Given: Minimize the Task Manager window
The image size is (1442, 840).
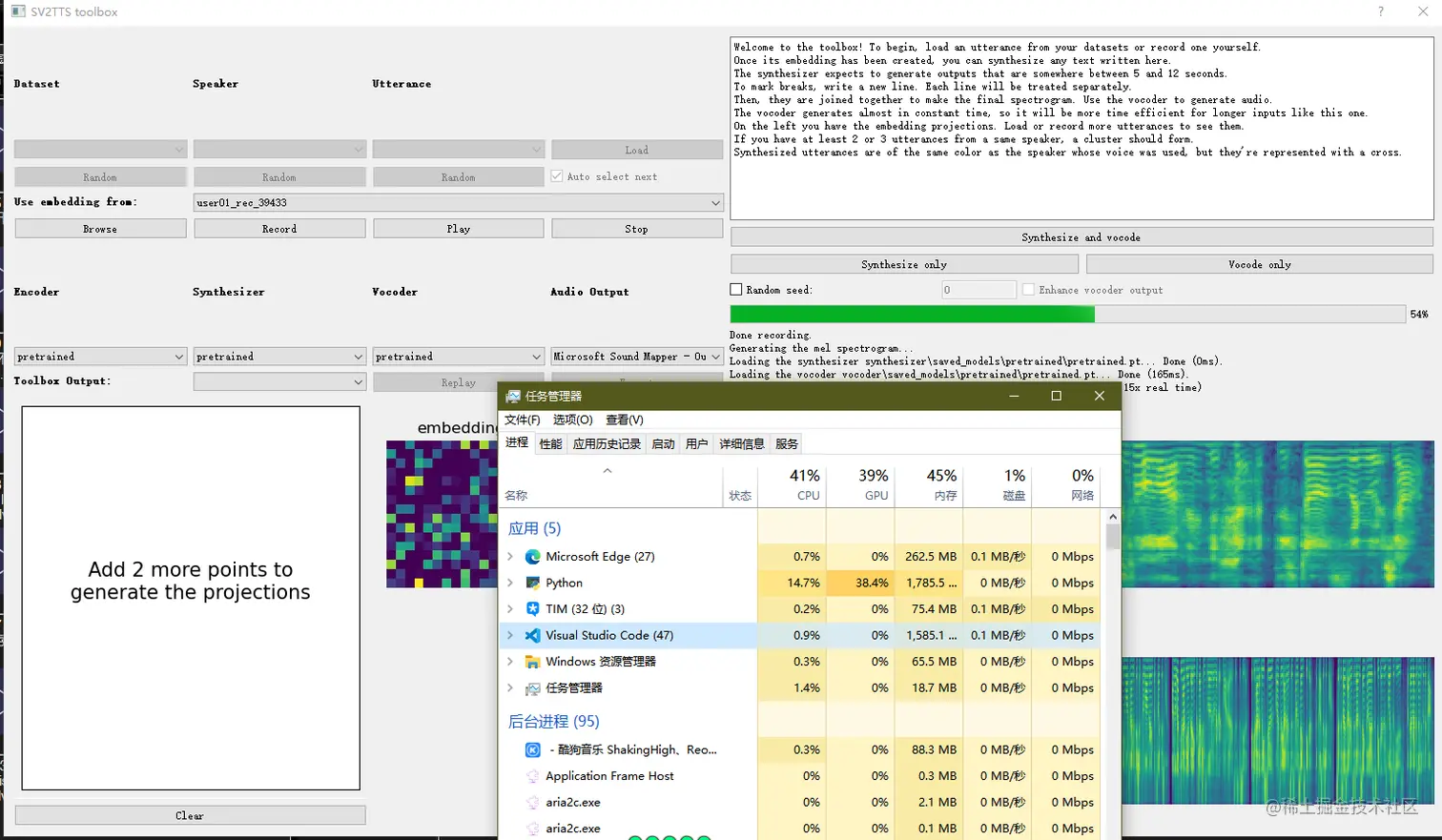Looking at the screenshot, I should [1014, 396].
